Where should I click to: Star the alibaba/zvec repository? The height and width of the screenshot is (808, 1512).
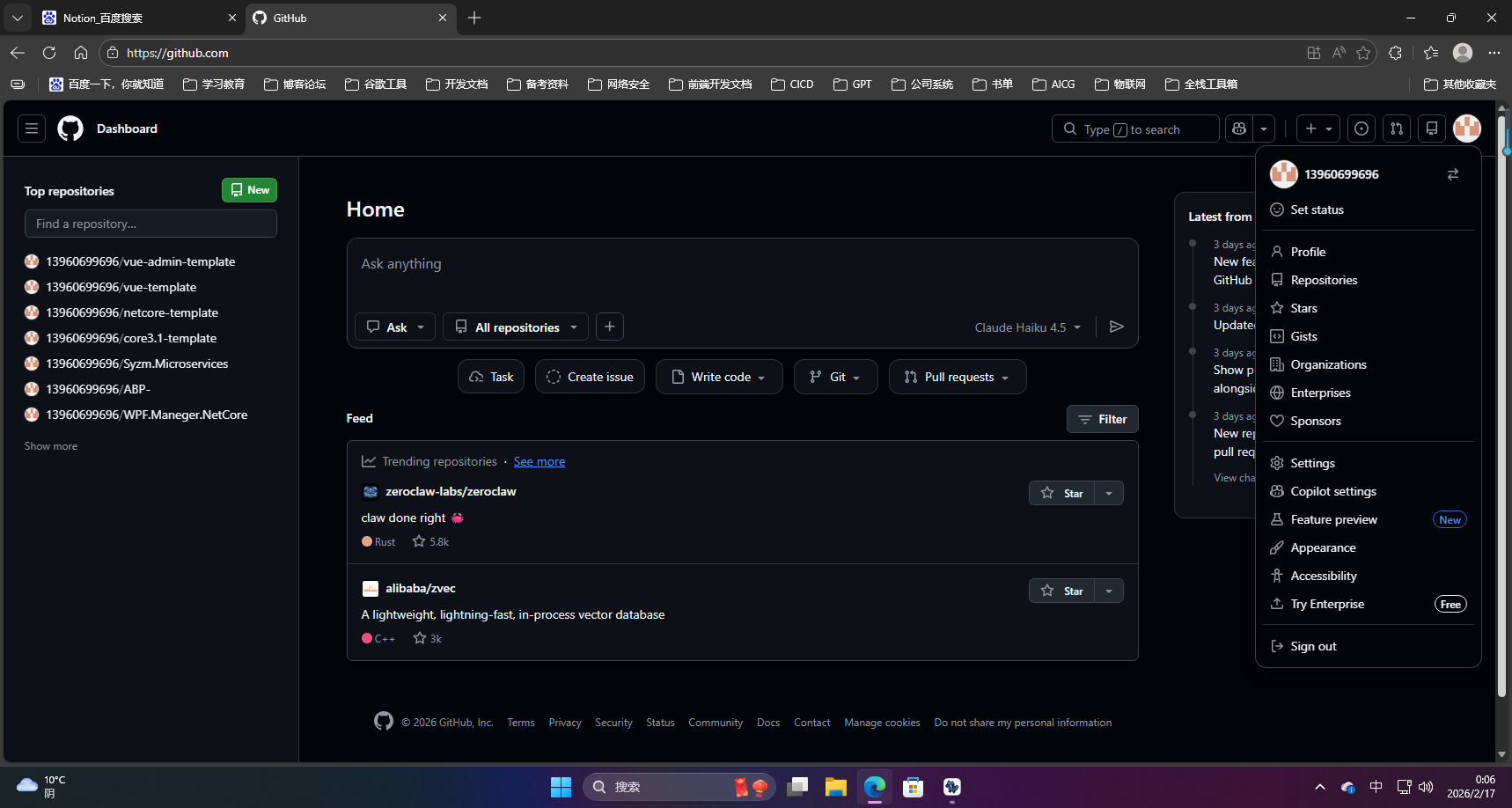tap(1061, 591)
